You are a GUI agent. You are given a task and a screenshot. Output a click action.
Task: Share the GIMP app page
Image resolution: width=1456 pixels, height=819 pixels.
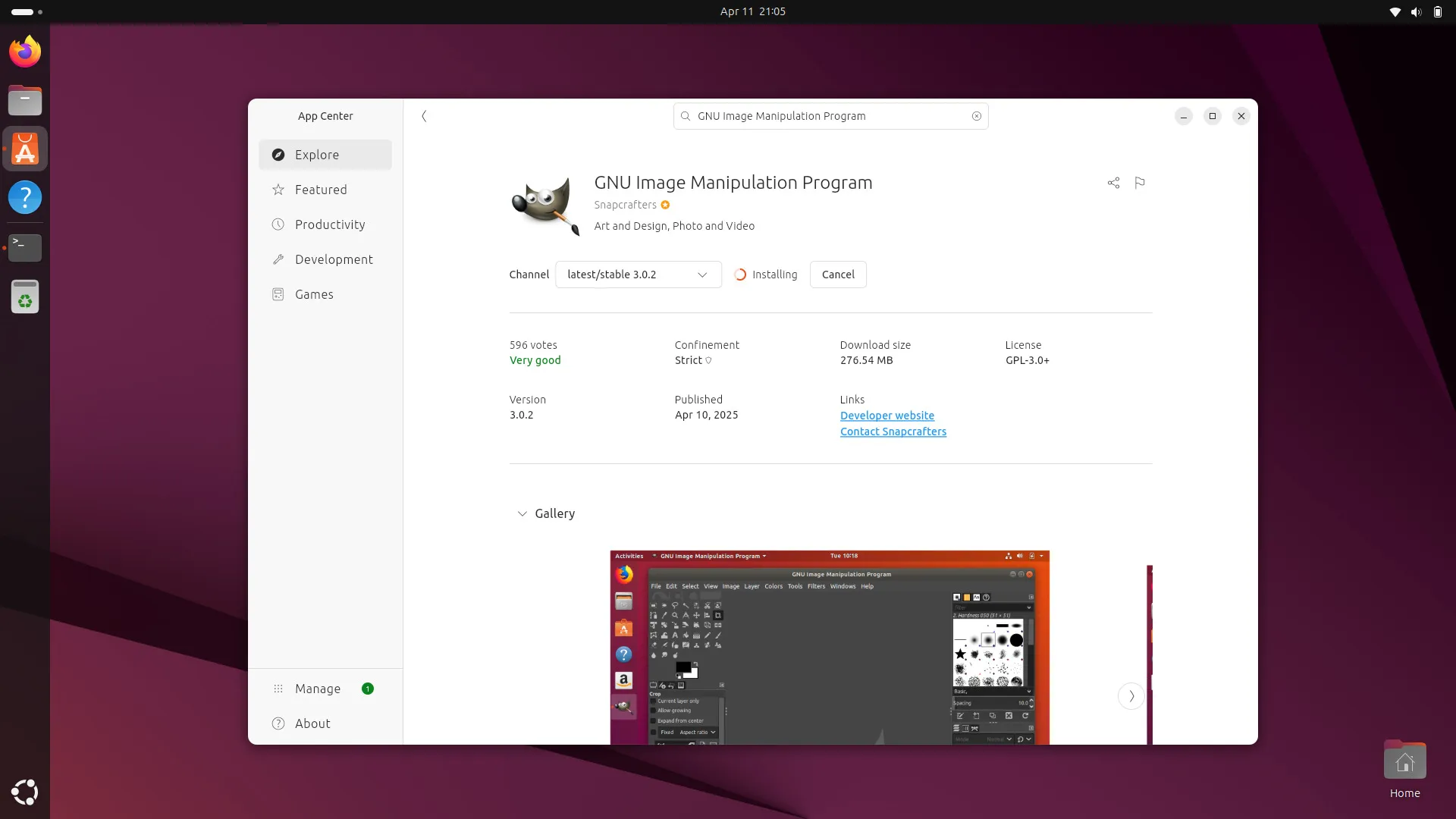coord(1113,183)
